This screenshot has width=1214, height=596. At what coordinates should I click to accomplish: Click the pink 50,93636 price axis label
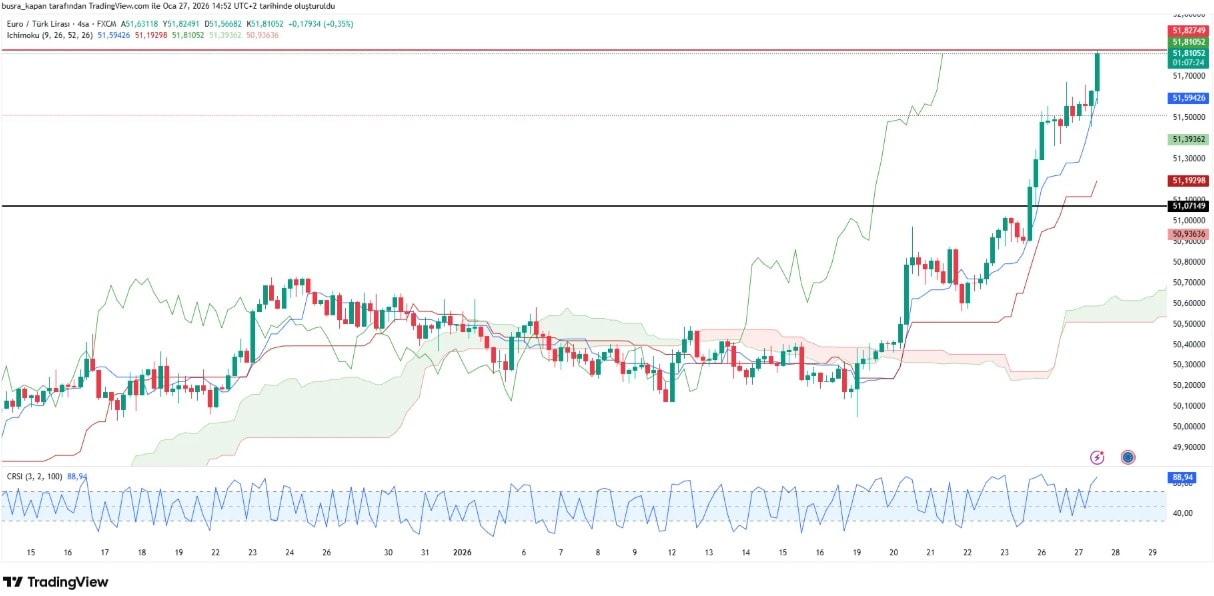pyautogui.click(x=1188, y=234)
